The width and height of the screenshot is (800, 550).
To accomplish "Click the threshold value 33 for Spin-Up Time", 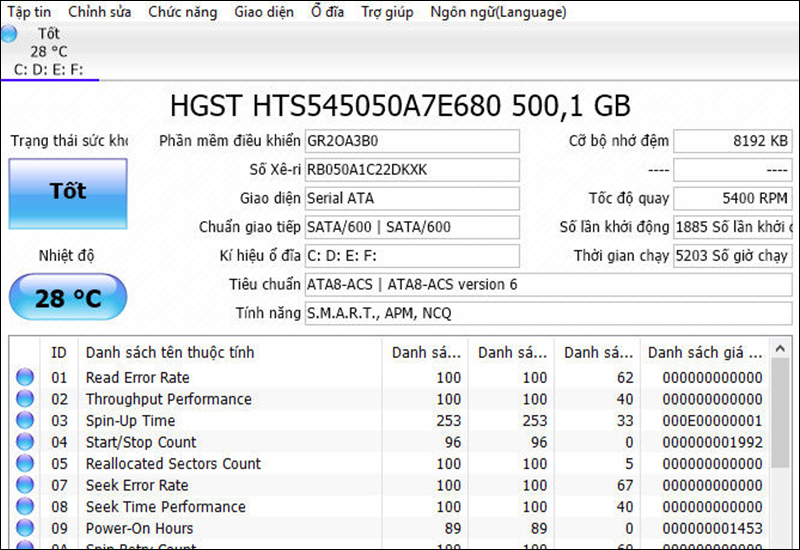I will 625,420.
